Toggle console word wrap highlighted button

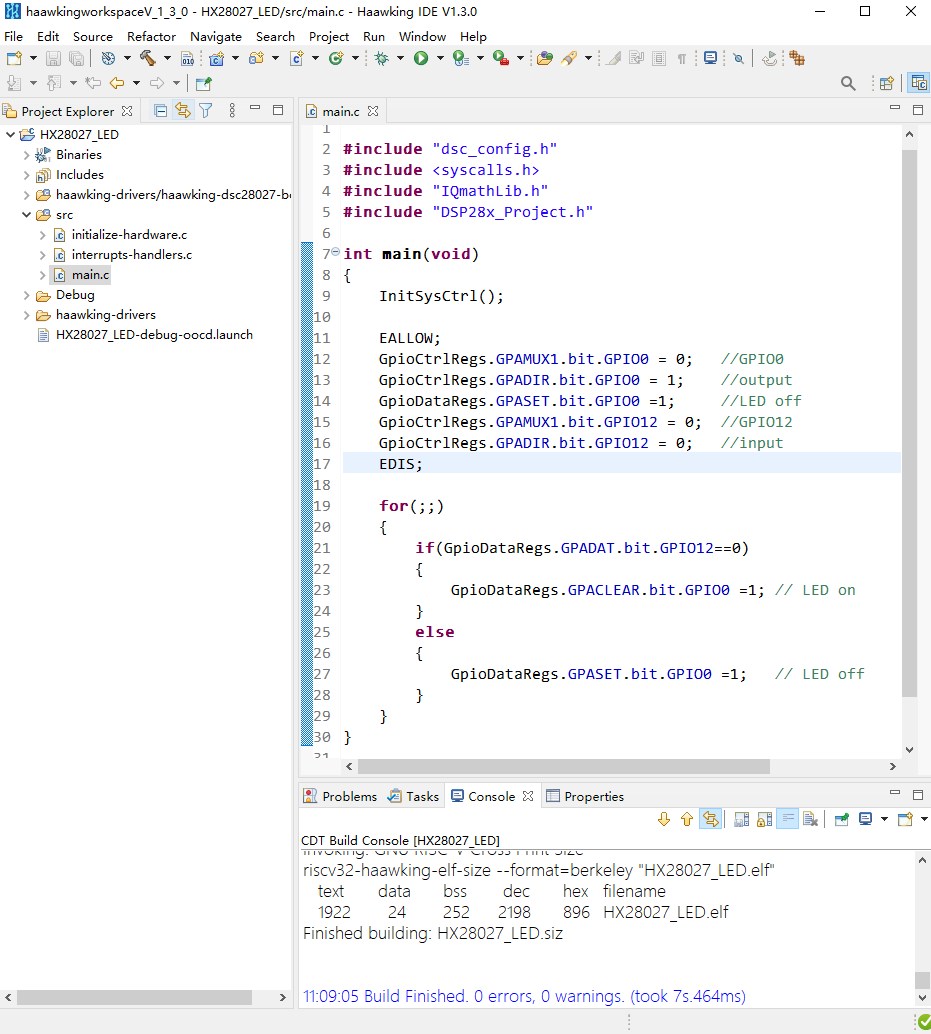(x=787, y=819)
